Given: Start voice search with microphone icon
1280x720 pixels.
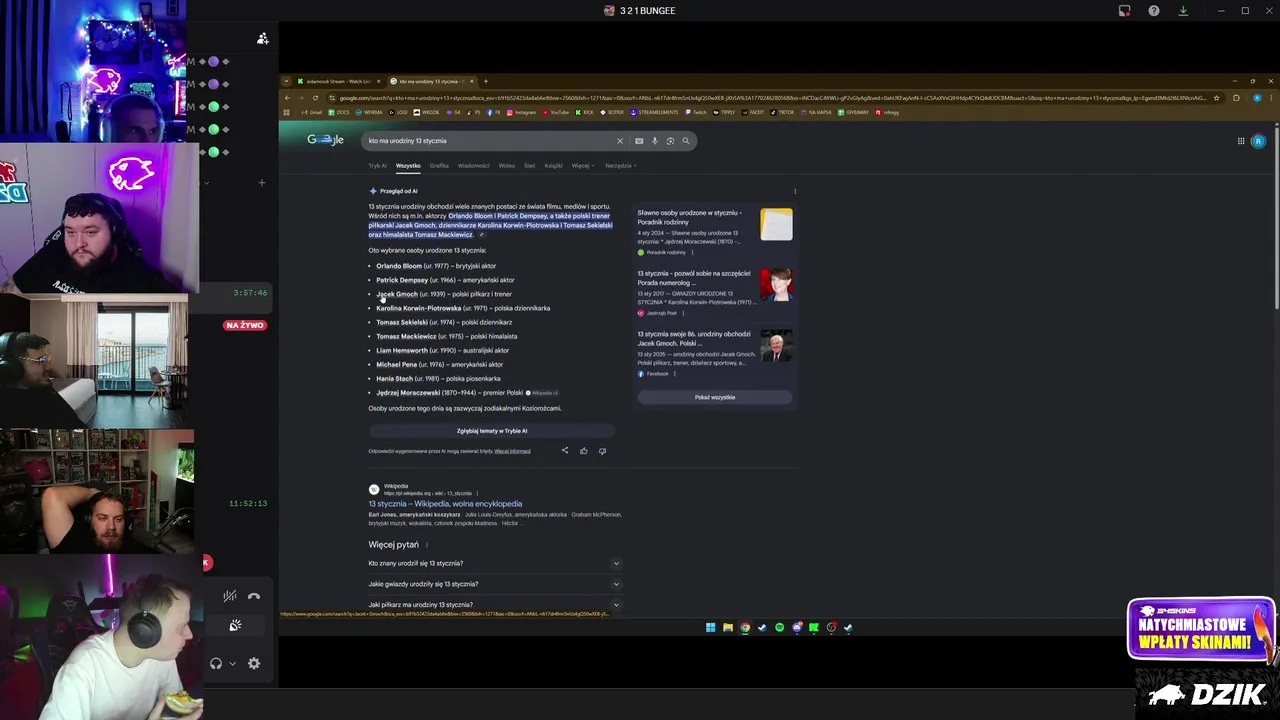Looking at the screenshot, I should (655, 141).
